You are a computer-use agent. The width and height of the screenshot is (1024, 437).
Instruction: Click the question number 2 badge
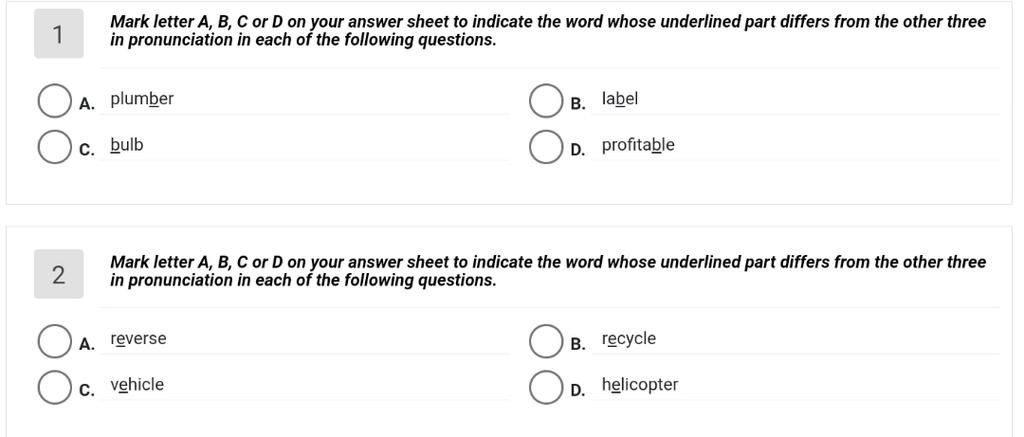[58, 275]
